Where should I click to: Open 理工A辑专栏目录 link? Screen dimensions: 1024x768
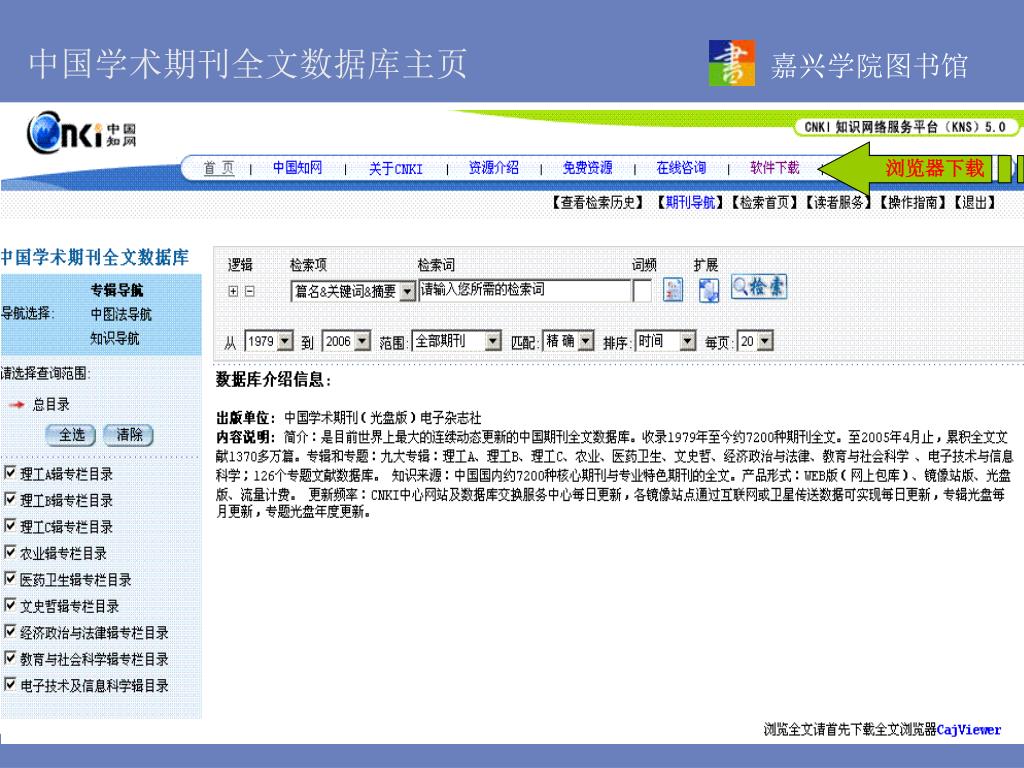(66, 473)
